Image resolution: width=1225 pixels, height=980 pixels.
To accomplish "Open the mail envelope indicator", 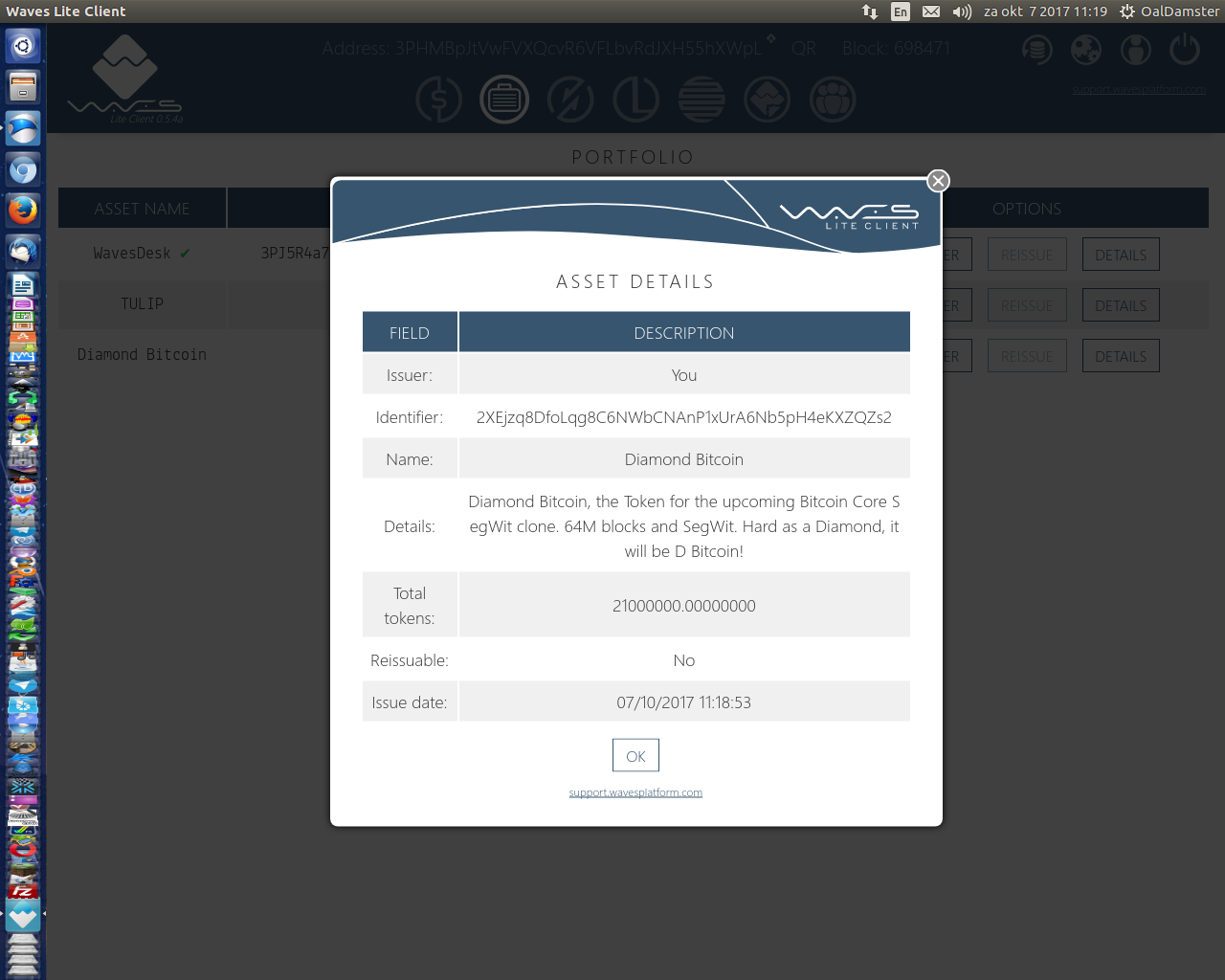I will click(931, 11).
